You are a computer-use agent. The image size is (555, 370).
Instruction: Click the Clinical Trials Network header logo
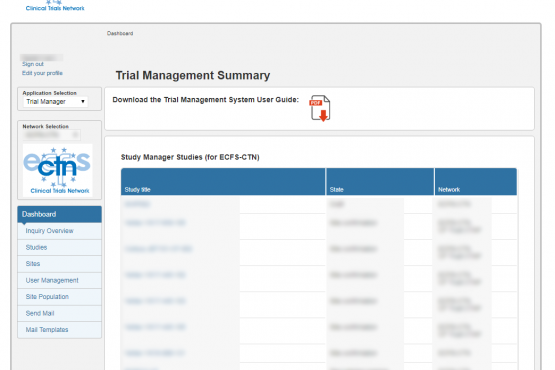click(x=55, y=6)
